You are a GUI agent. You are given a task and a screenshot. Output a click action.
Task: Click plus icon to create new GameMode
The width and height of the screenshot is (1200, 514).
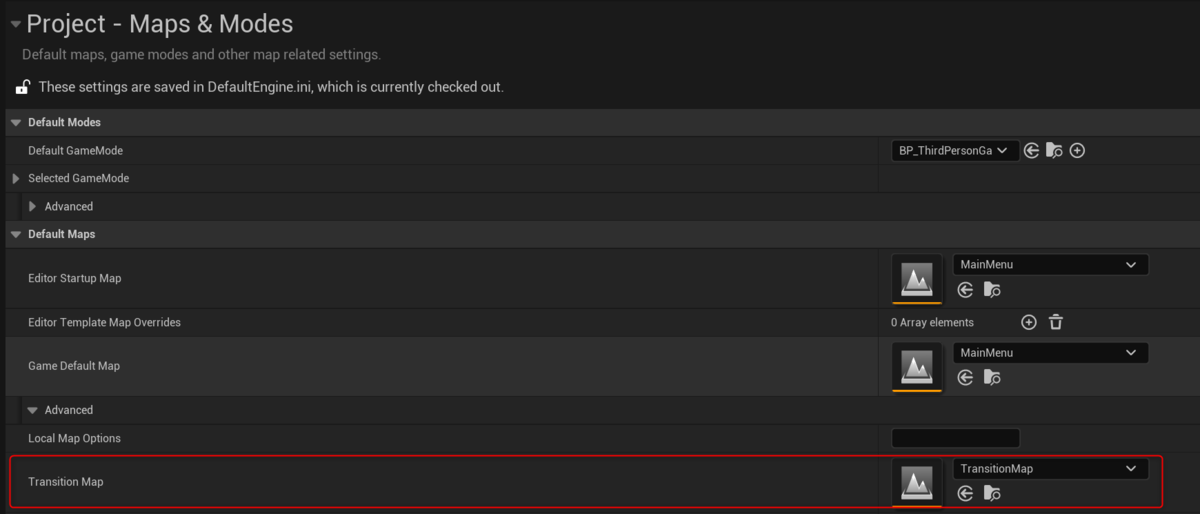point(1077,151)
